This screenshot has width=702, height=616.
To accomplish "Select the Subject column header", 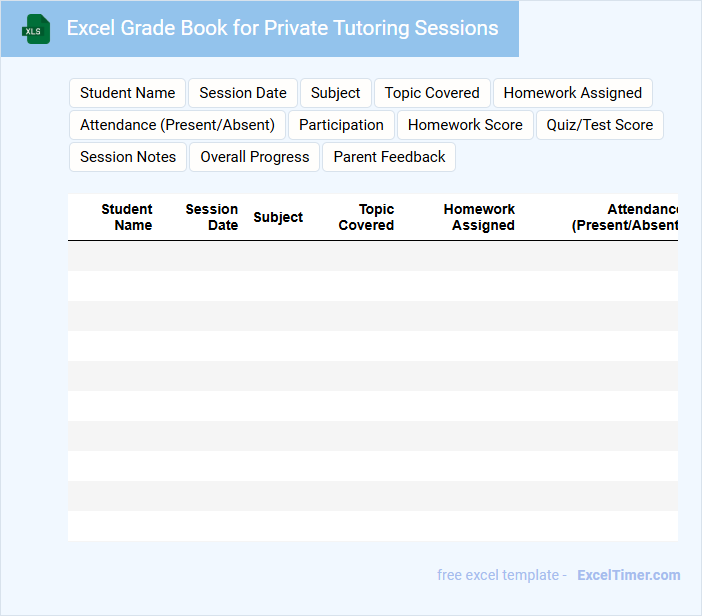I will point(278,217).
